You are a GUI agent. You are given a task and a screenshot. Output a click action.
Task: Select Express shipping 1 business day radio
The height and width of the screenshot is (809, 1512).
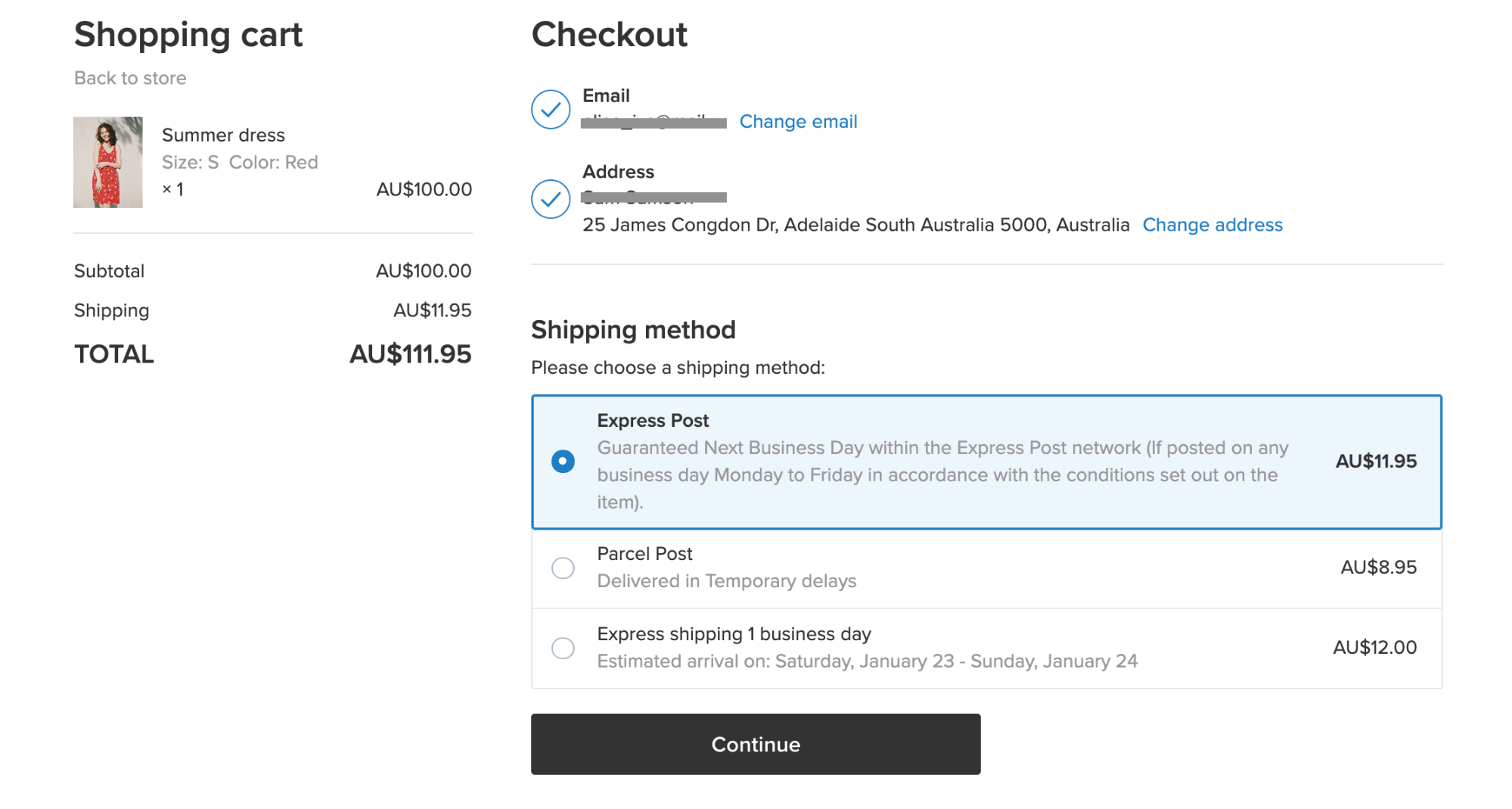coord(563,648)
